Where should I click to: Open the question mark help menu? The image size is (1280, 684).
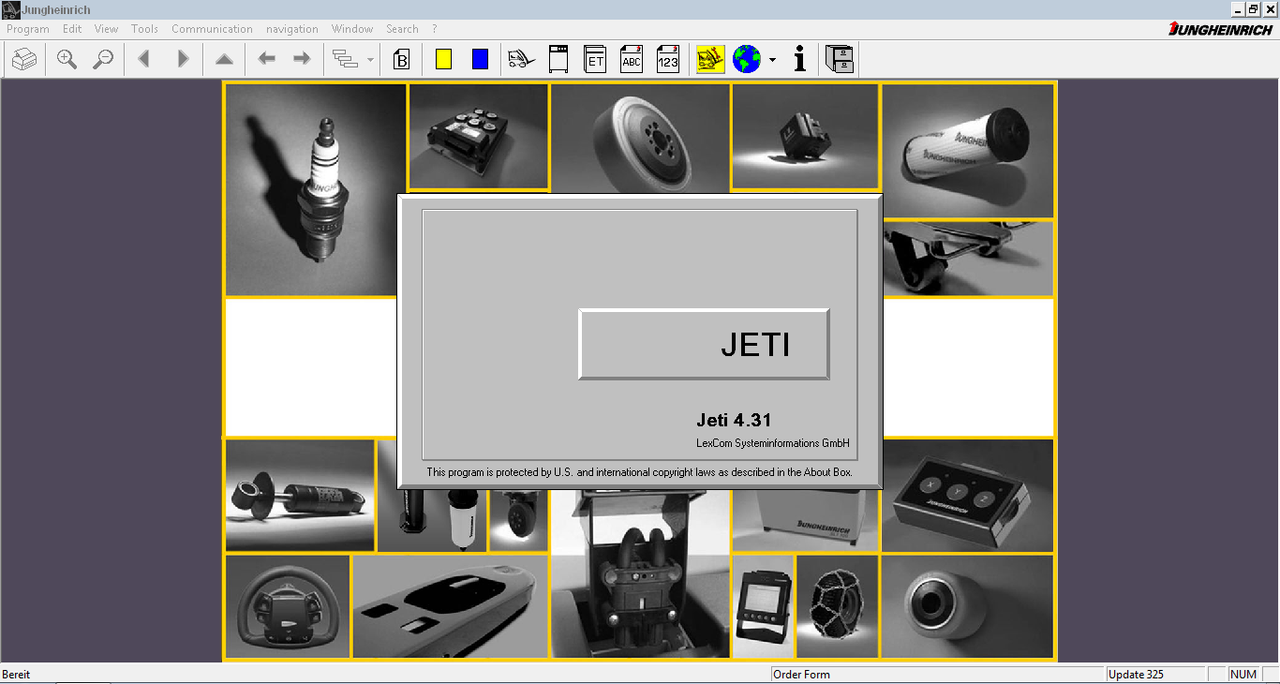434,29
